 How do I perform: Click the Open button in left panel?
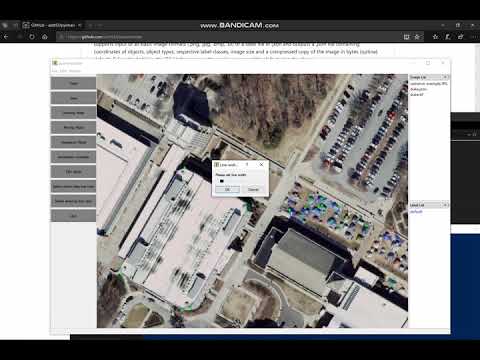(x=73, y=83)
